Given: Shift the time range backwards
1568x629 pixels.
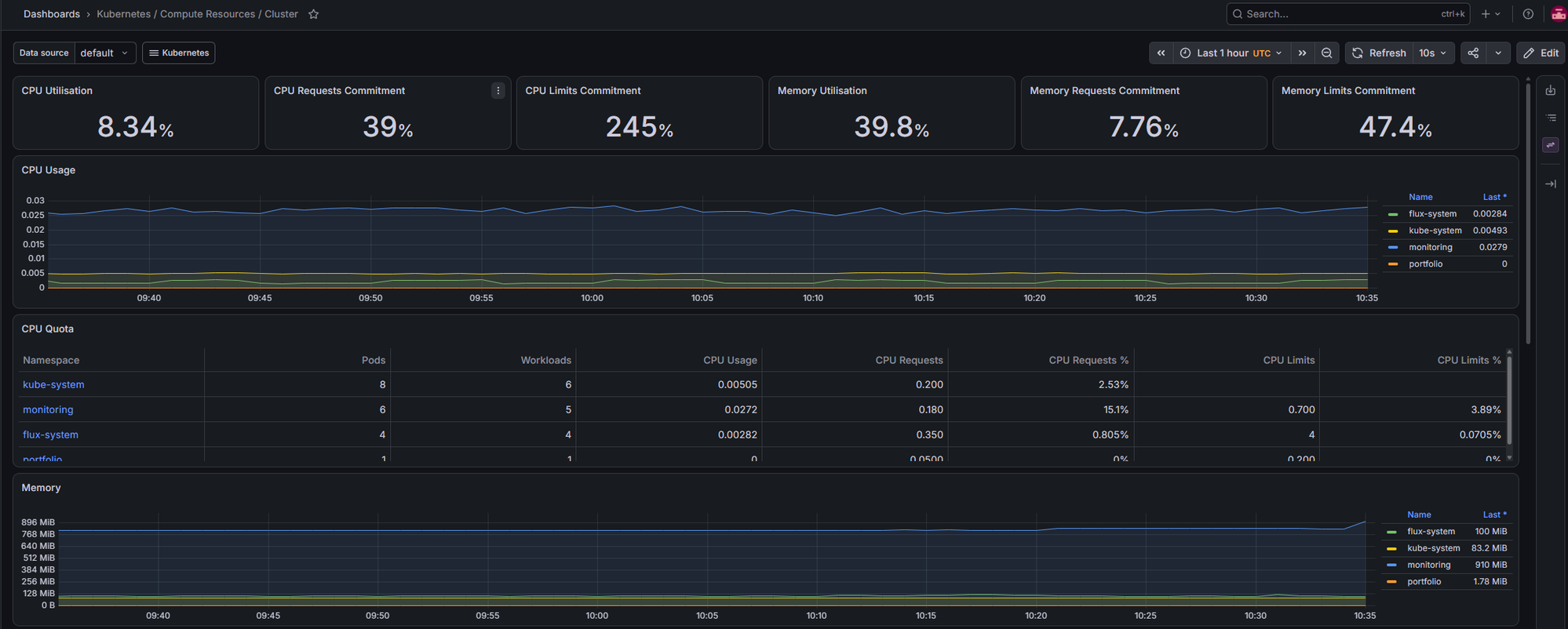Looking at the screenshot, I should pyautogui.click(x=1161, y=53).
